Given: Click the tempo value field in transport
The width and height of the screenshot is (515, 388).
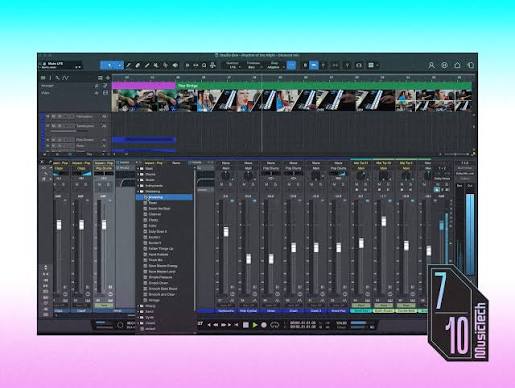Looking at the screenshot, I should (x=341, y=323).
